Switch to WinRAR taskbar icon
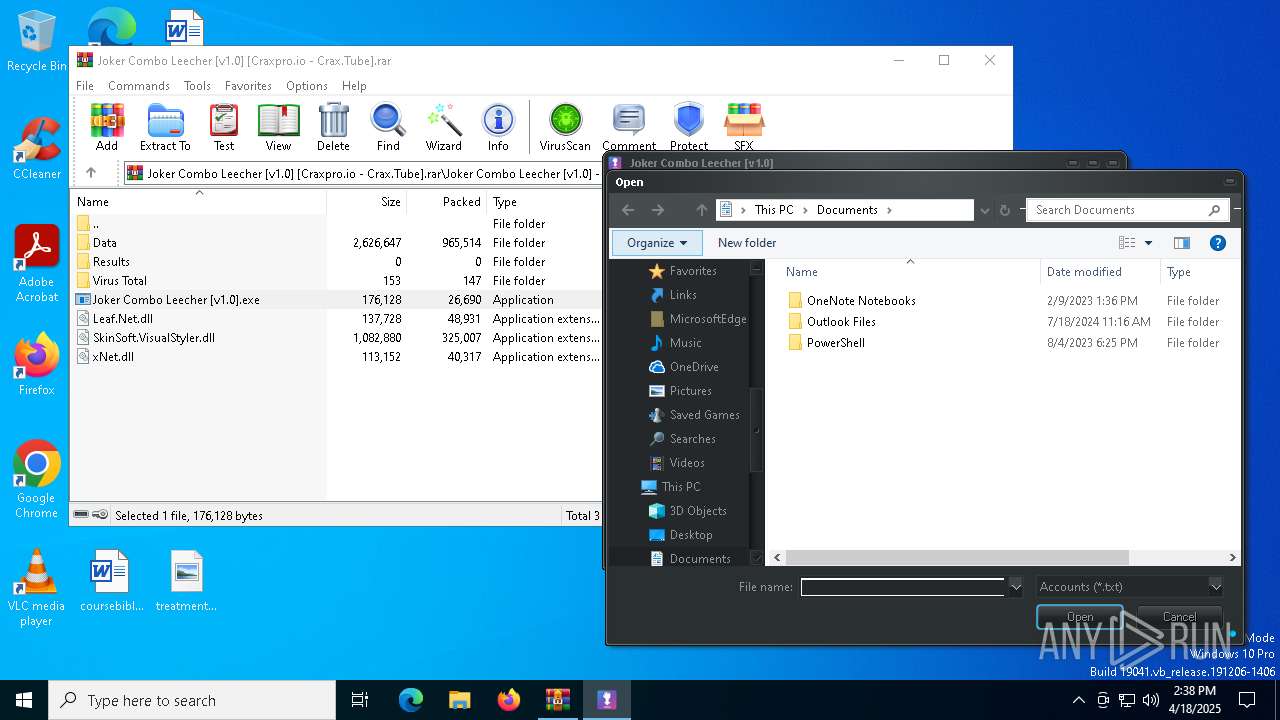 (557, 700)
